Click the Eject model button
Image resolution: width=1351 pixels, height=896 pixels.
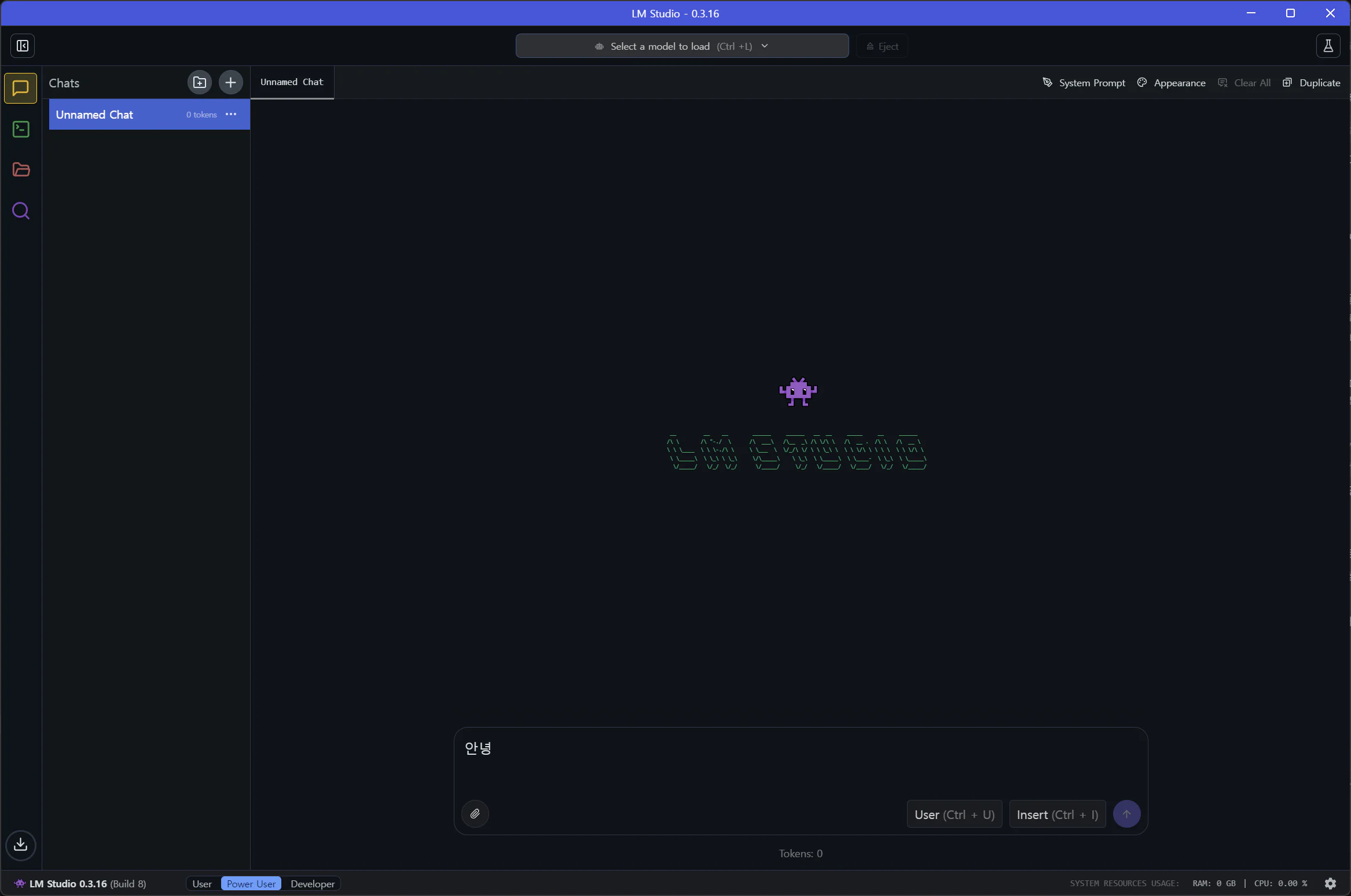882,46
